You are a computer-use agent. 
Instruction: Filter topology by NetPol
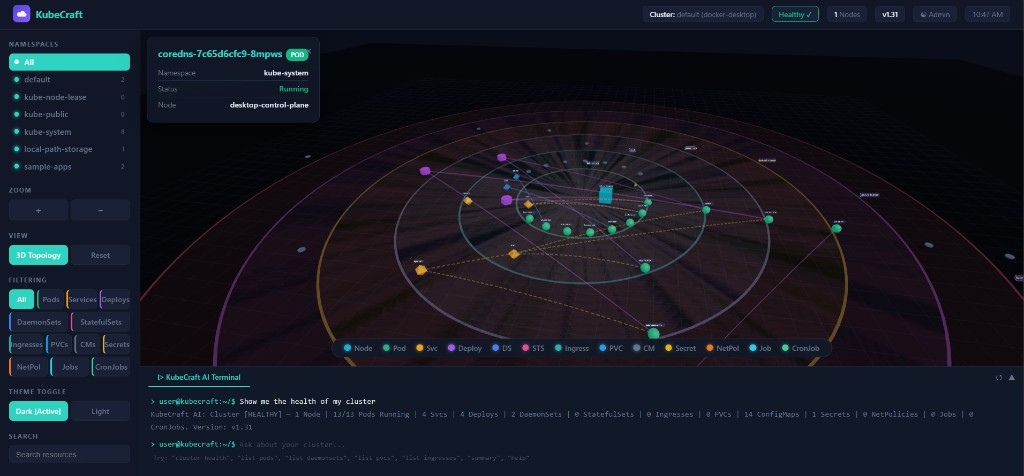(28, 367)
